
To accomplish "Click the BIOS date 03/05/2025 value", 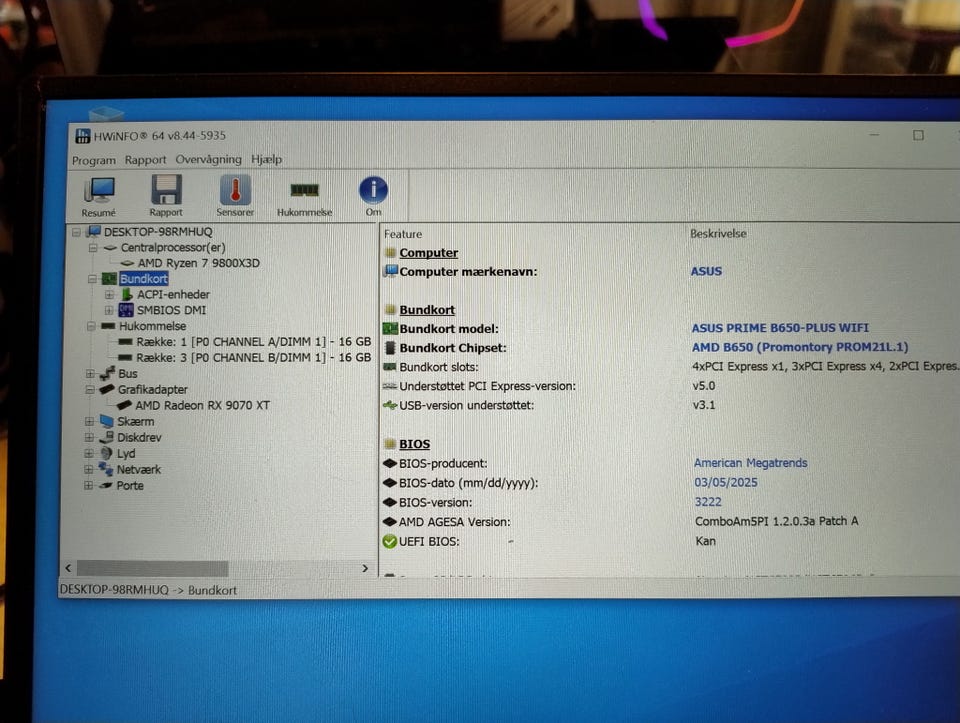I will [726, 482].
